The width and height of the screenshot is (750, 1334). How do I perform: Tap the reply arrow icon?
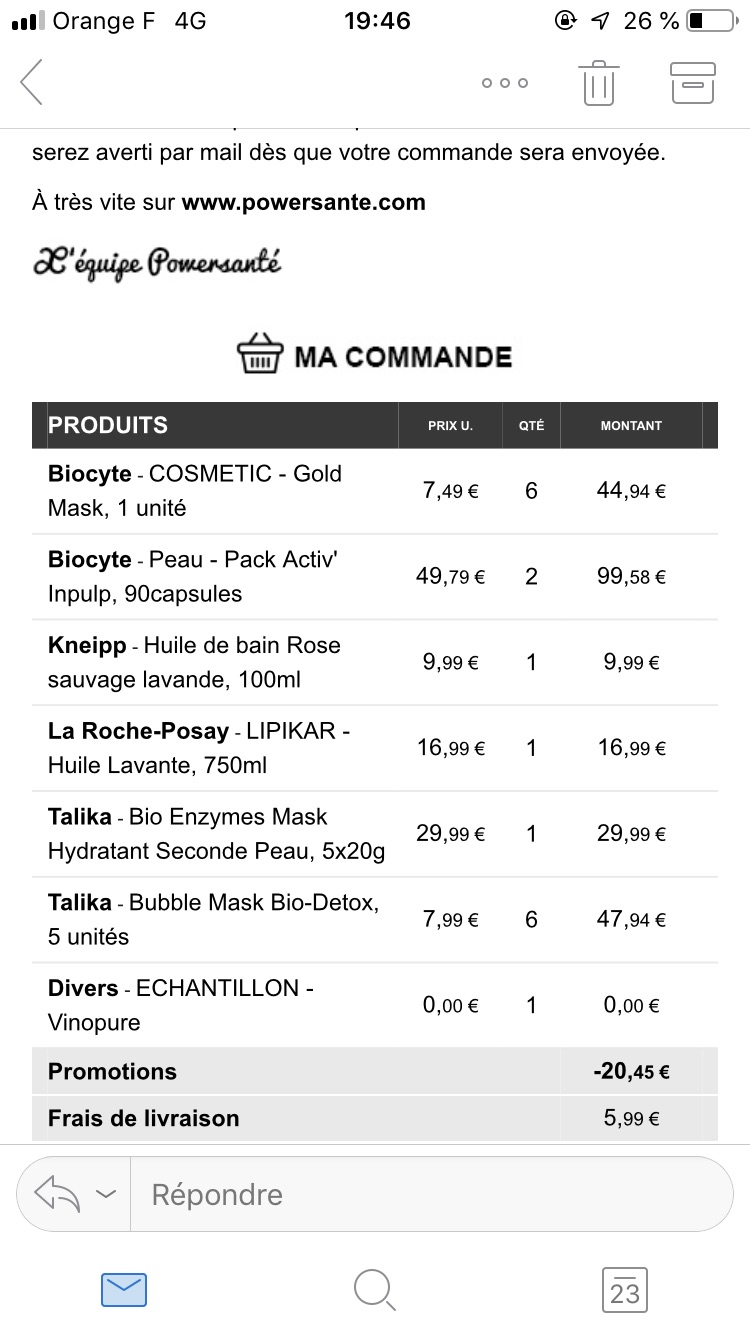tap(56, 1193)
